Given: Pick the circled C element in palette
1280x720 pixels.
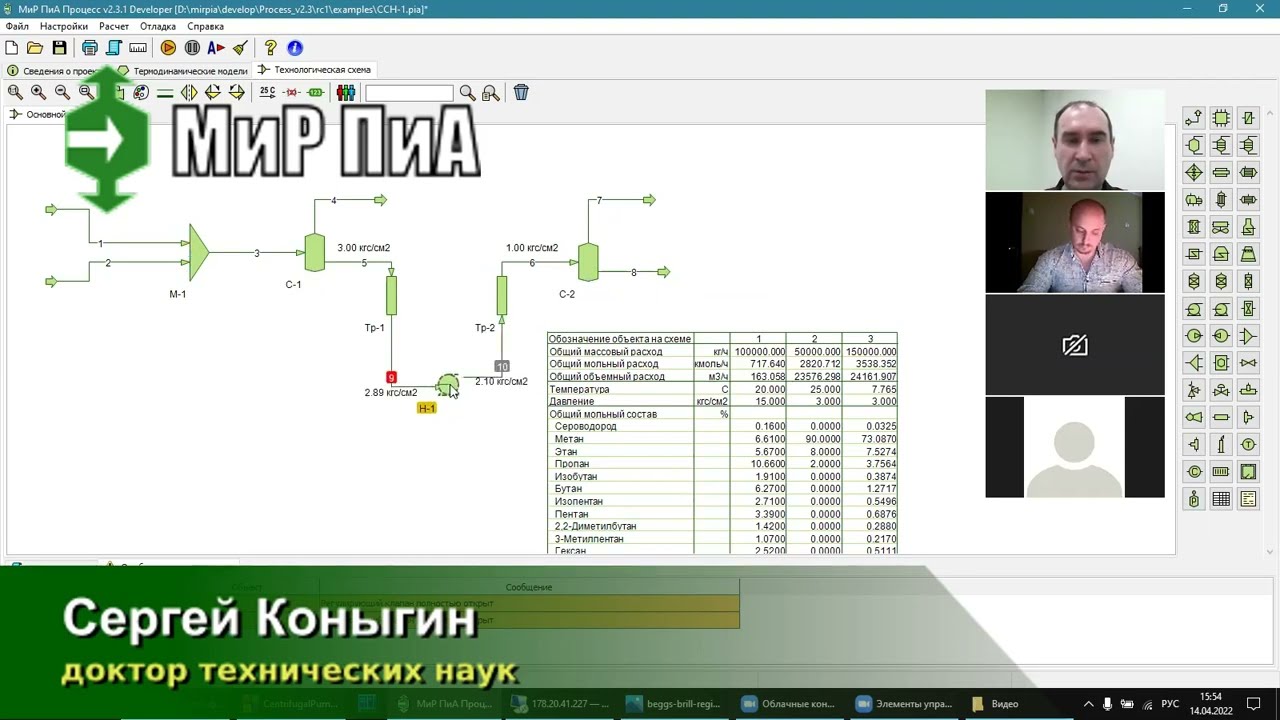Looking at the screenshot, I should pos(1193,471).
